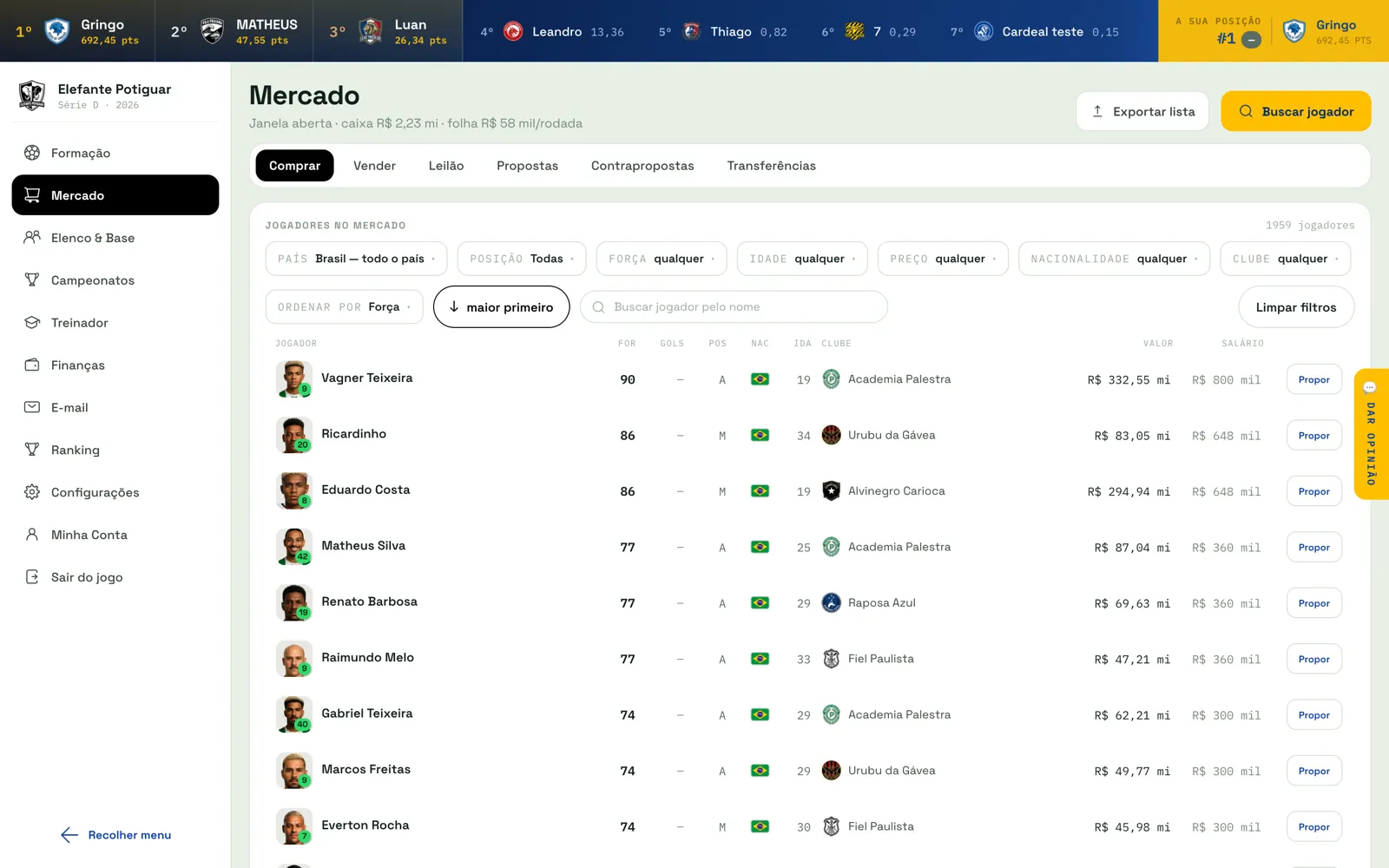Open the Ordenar por Força dropdown
Screen dimensions: 1389x868
click(x=344, y=307)
